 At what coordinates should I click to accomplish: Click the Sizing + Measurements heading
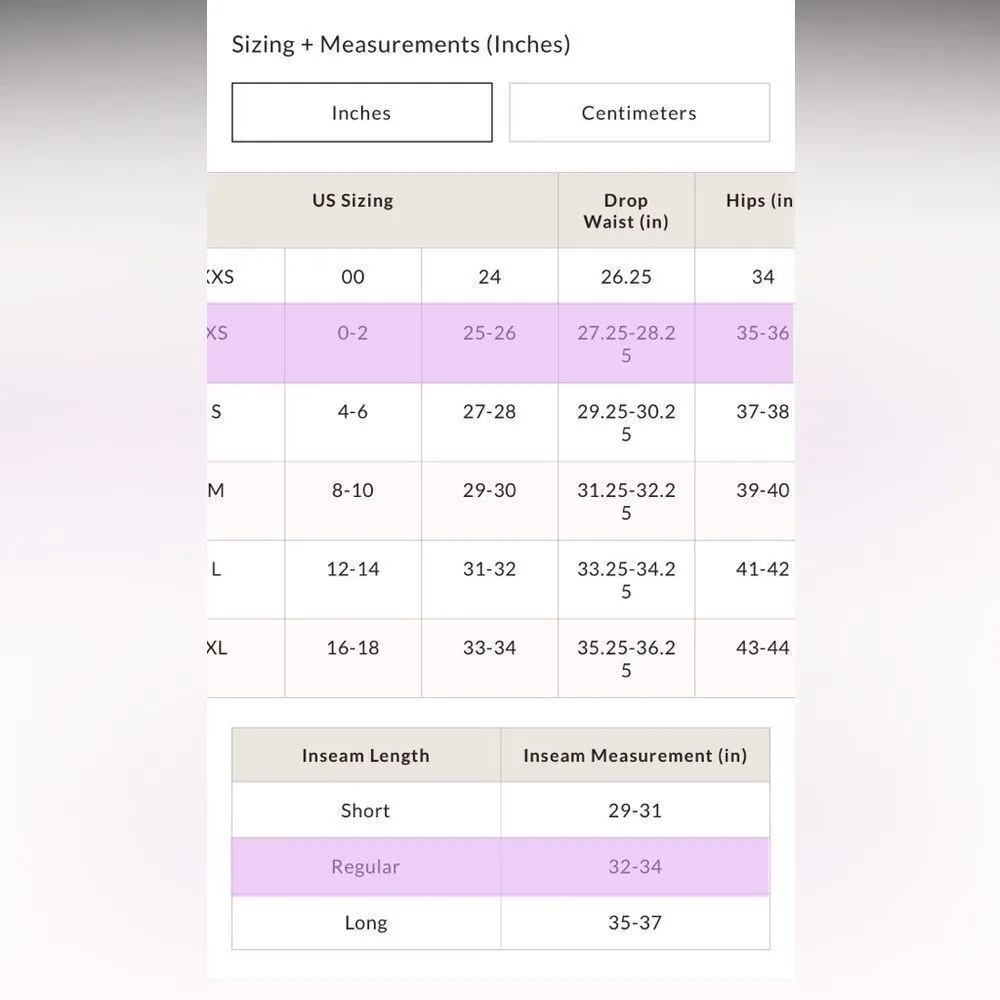coord(401,44)
